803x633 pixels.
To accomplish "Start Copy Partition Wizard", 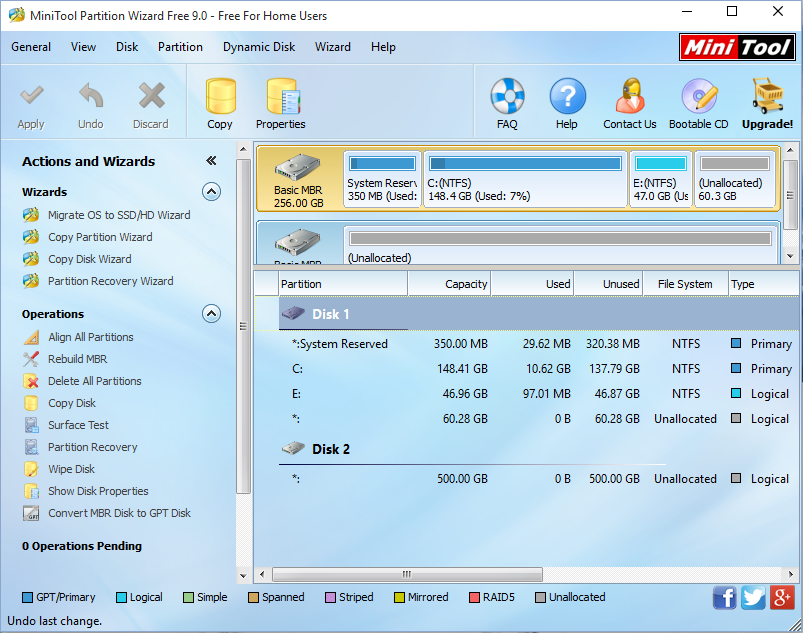I will click(x=100, y=237).
